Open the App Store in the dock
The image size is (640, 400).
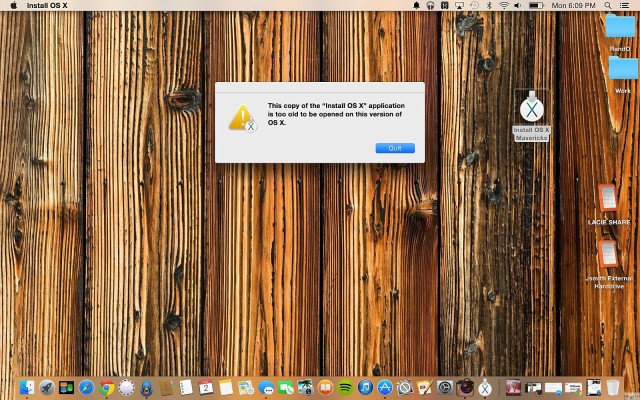pos(384,387)
